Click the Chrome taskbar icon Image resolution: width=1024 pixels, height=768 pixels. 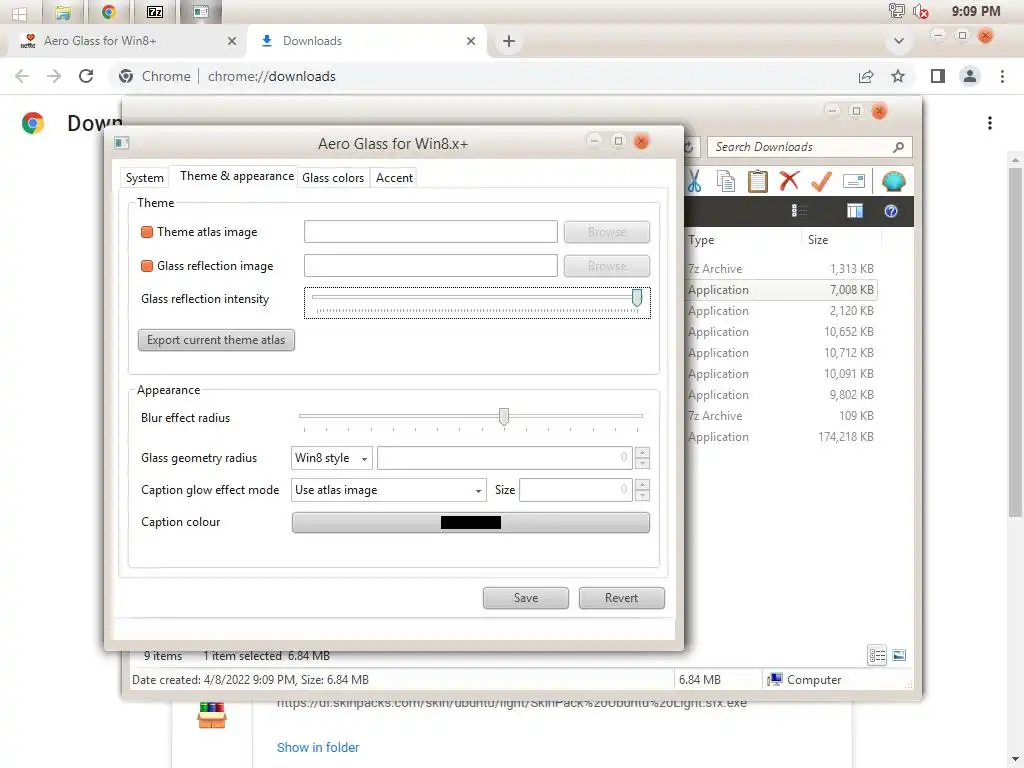108,12
